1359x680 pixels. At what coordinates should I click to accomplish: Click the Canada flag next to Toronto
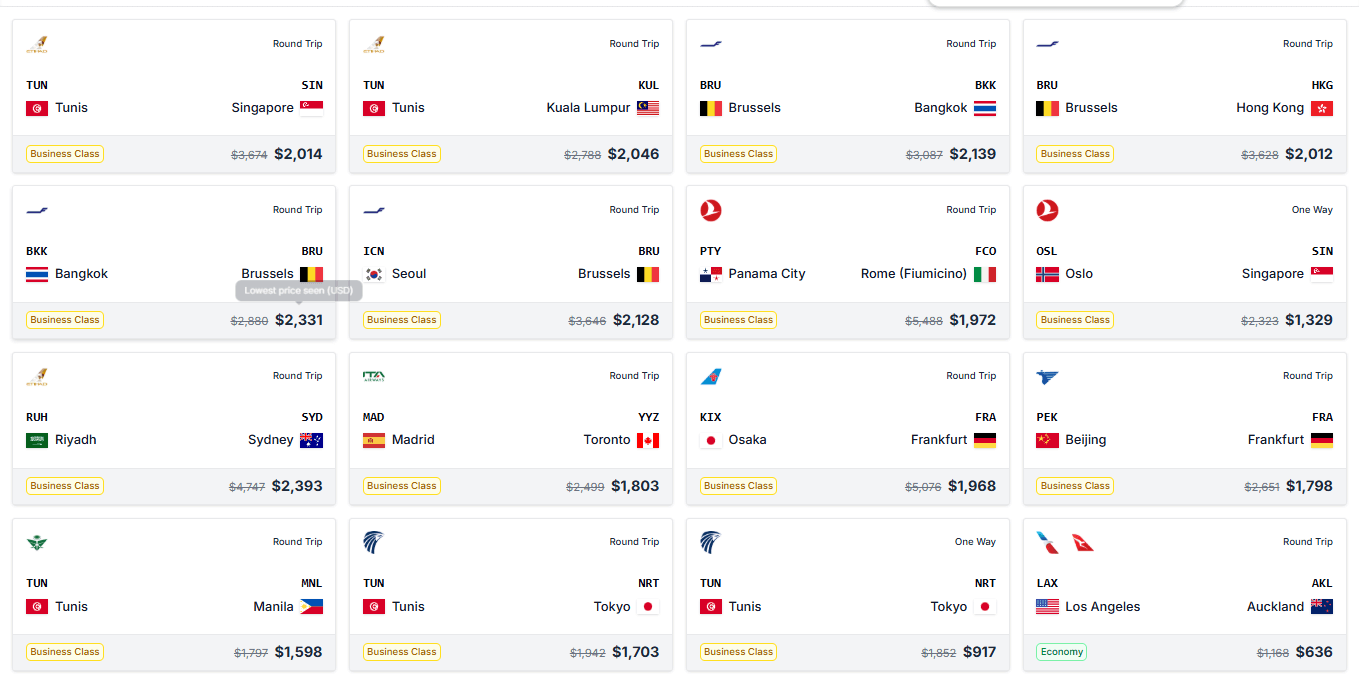point(647,439)
